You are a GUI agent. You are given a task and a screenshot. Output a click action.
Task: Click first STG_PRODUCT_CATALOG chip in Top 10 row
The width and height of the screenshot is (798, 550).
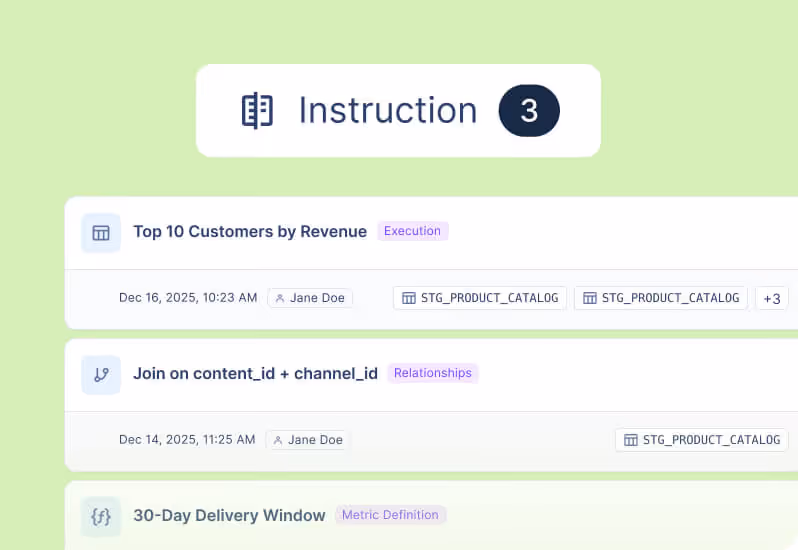click(x=480, y=298)
